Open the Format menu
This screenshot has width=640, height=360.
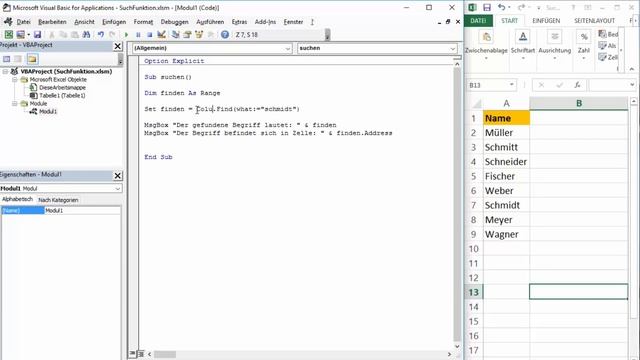click(143, 22)
